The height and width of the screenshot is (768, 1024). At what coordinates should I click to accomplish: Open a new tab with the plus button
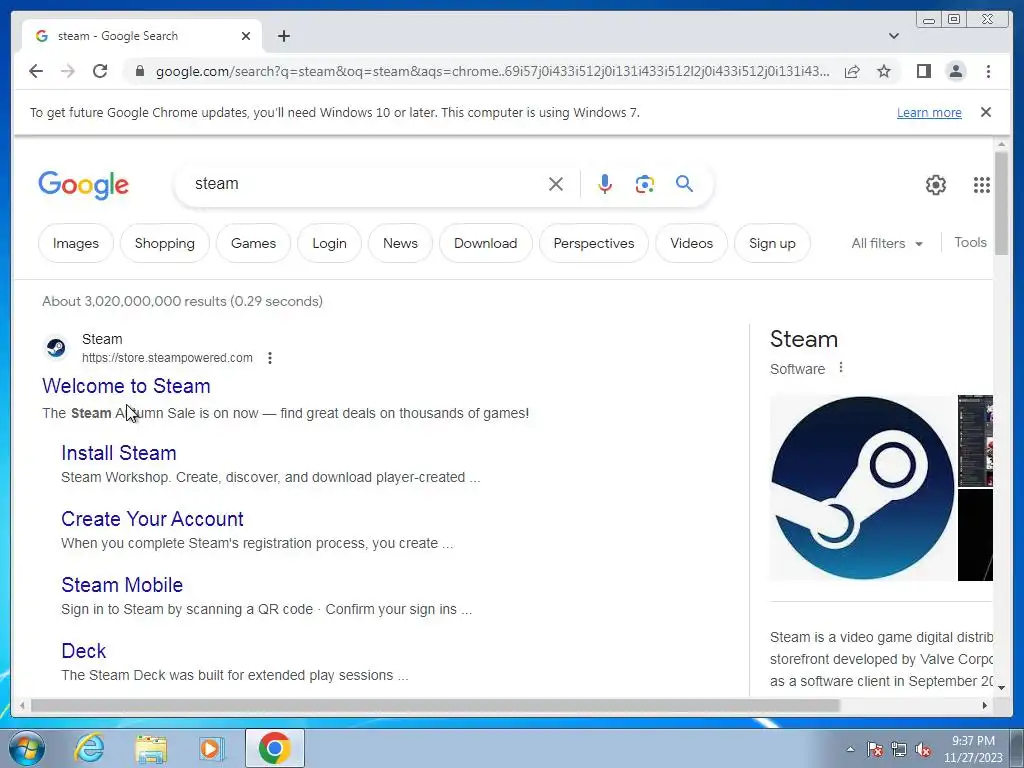(283, 36)
